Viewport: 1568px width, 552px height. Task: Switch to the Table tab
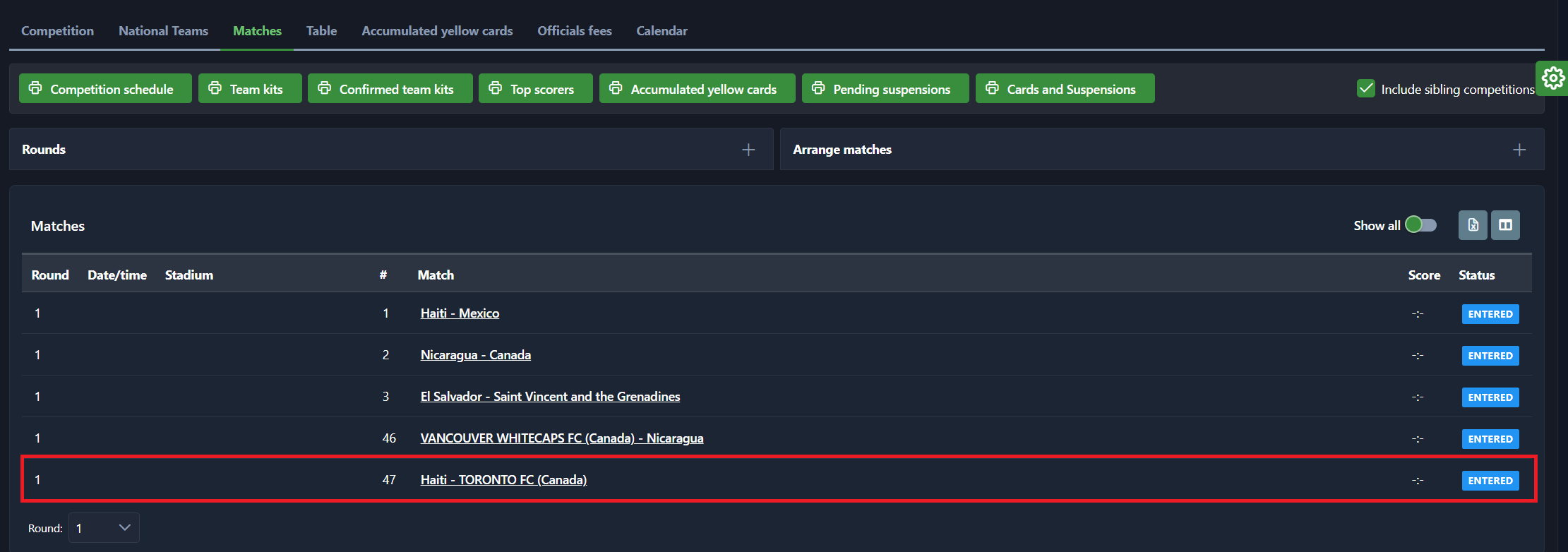(321, 31)
